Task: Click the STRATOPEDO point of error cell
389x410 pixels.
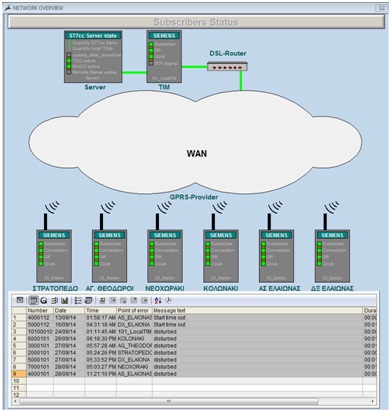Action: [x=134, y=353]
